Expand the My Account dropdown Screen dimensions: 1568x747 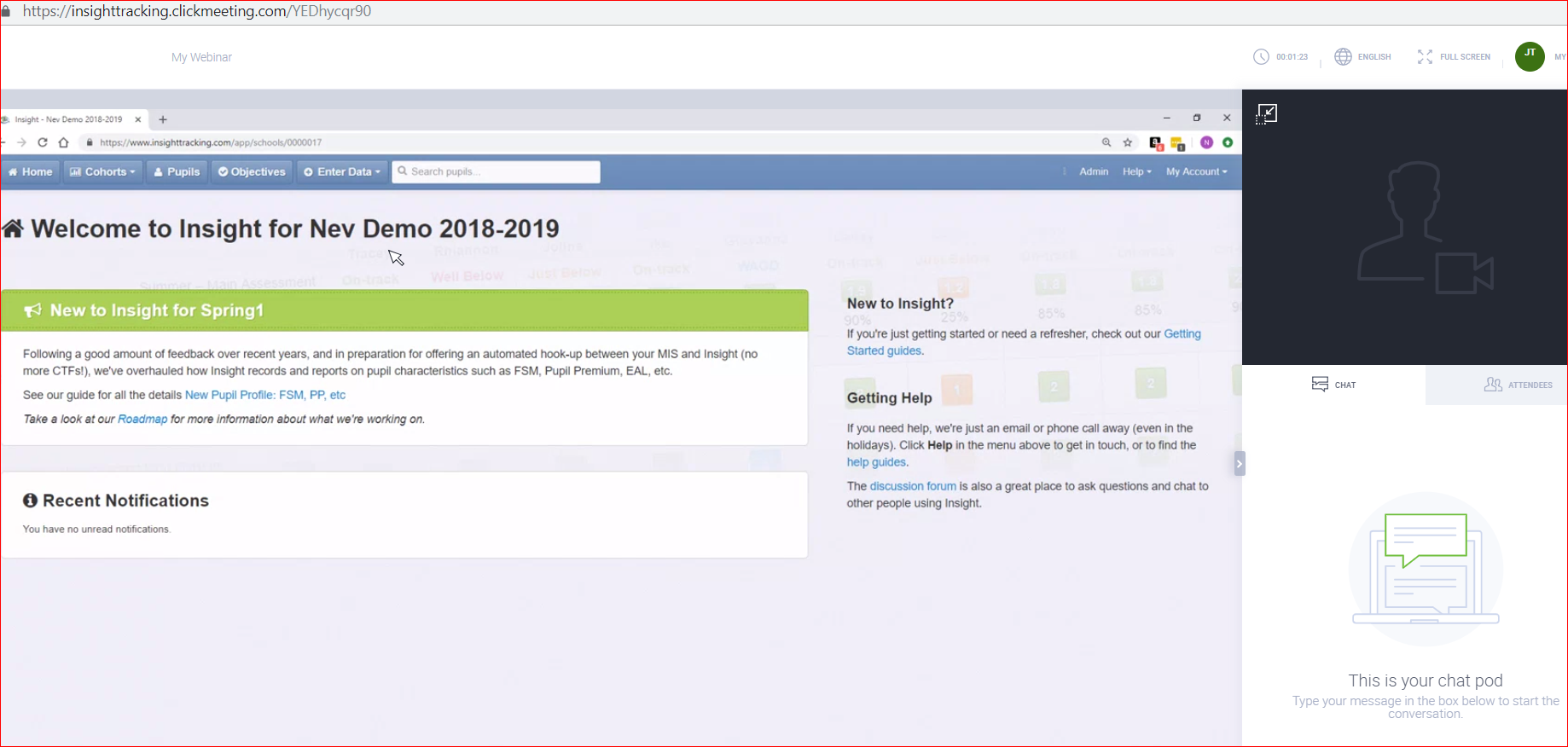pos(1197,171)
